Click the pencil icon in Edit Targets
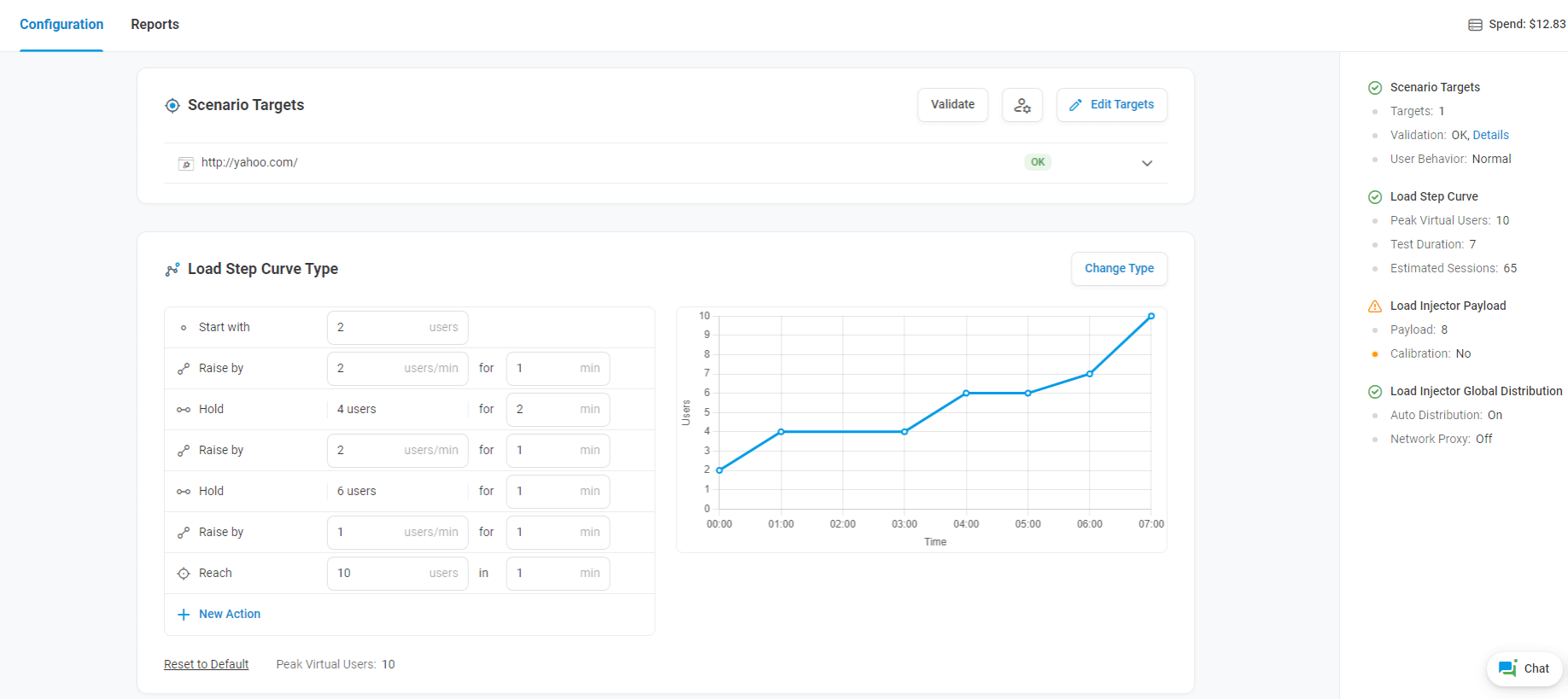Screen dimensions: 1568x700 [x=1076, y=105]
